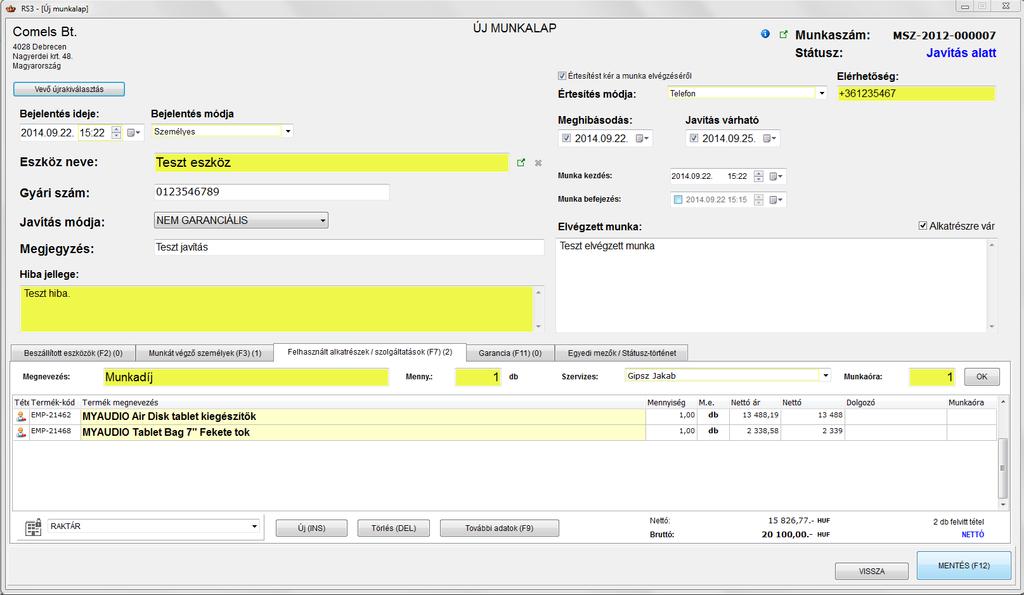Viewport: 1024px width, 595px height.
Task: Click the Munka kezdés time spinner
Action: point(758,176)
